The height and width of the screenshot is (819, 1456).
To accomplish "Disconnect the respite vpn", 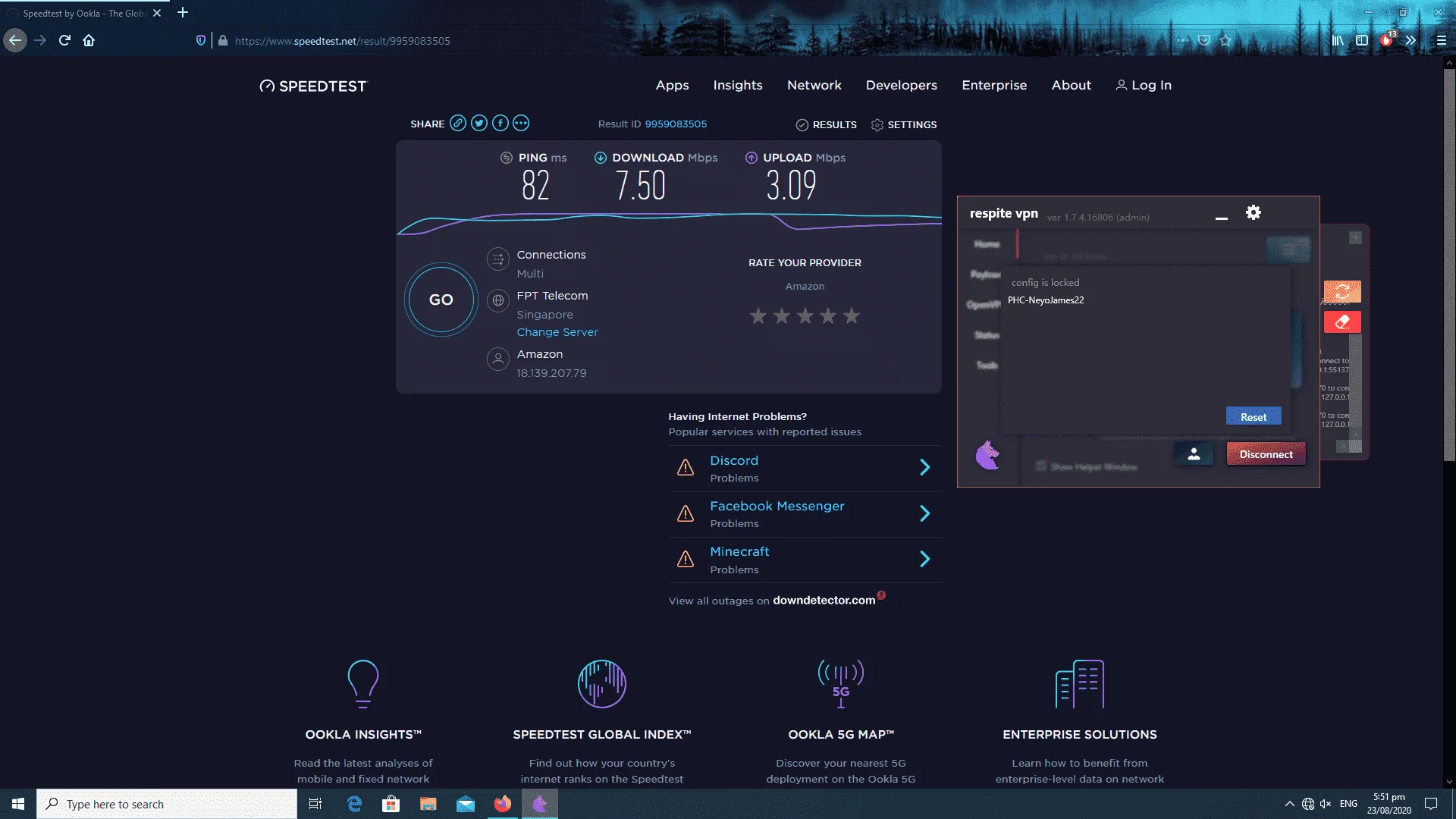I will tap(1266, 454).
